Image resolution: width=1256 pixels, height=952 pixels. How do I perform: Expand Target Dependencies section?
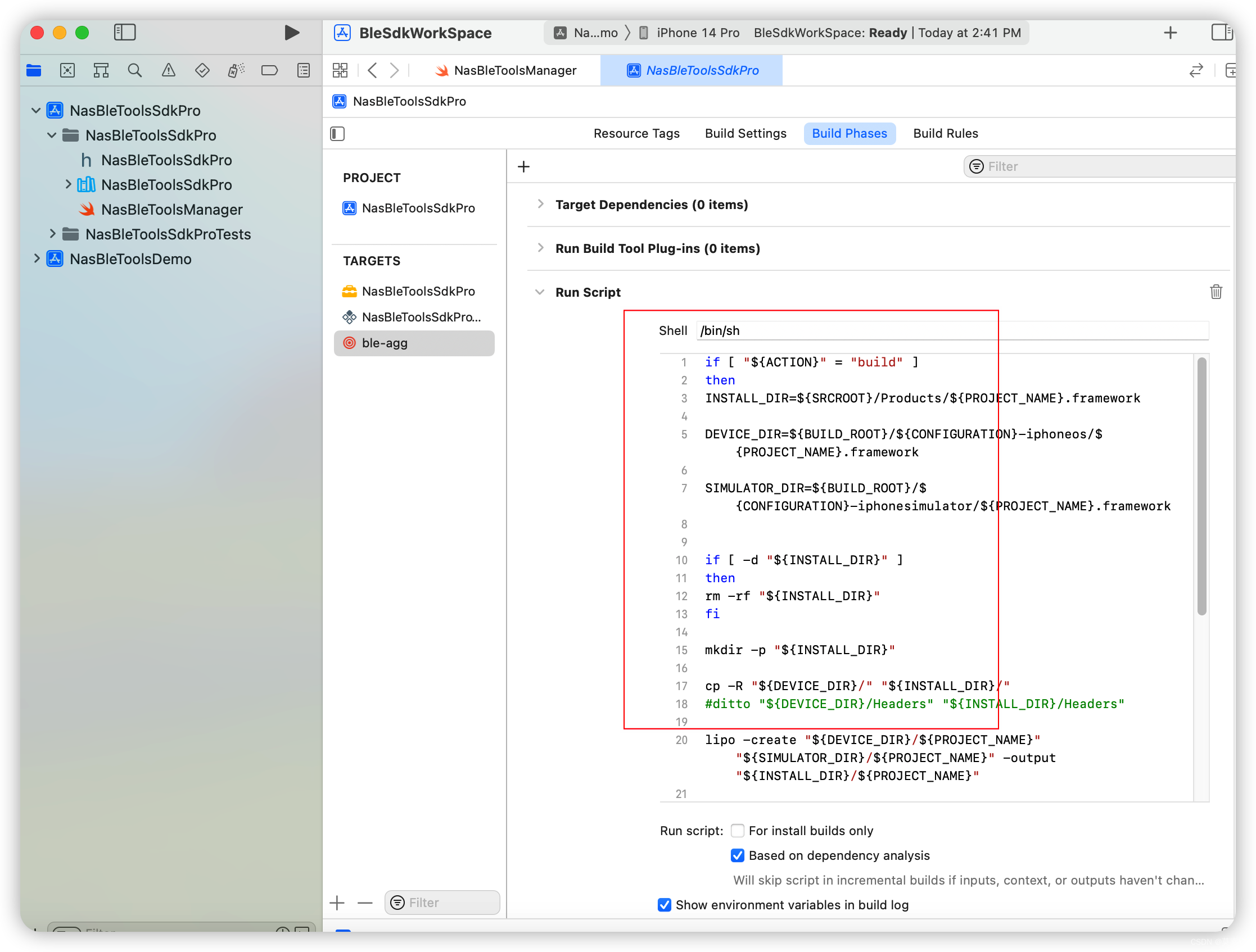point(540,205)
